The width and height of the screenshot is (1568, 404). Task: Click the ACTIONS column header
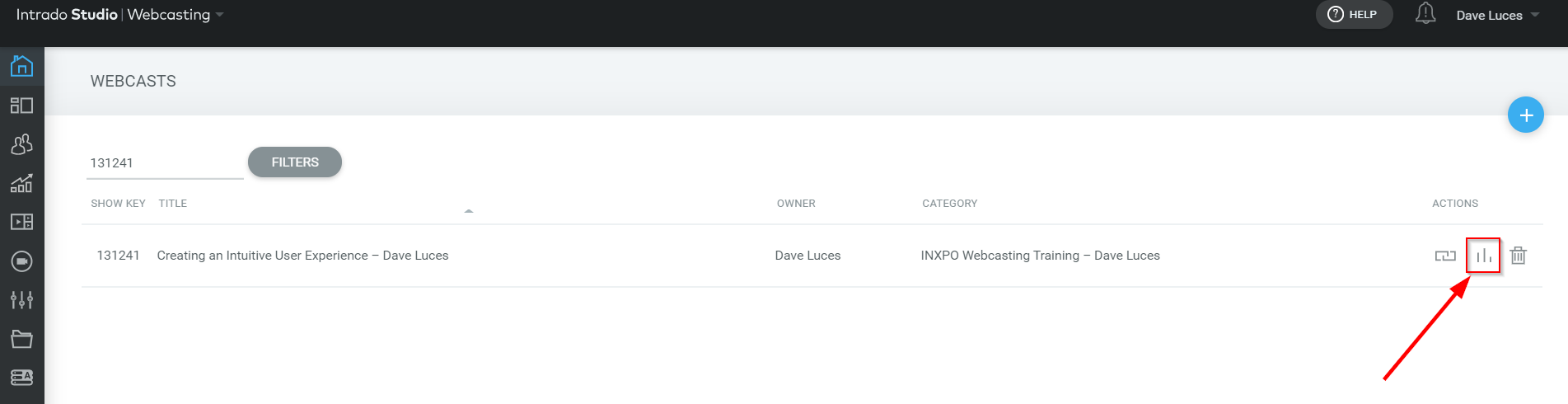(x=1455, y=204)
